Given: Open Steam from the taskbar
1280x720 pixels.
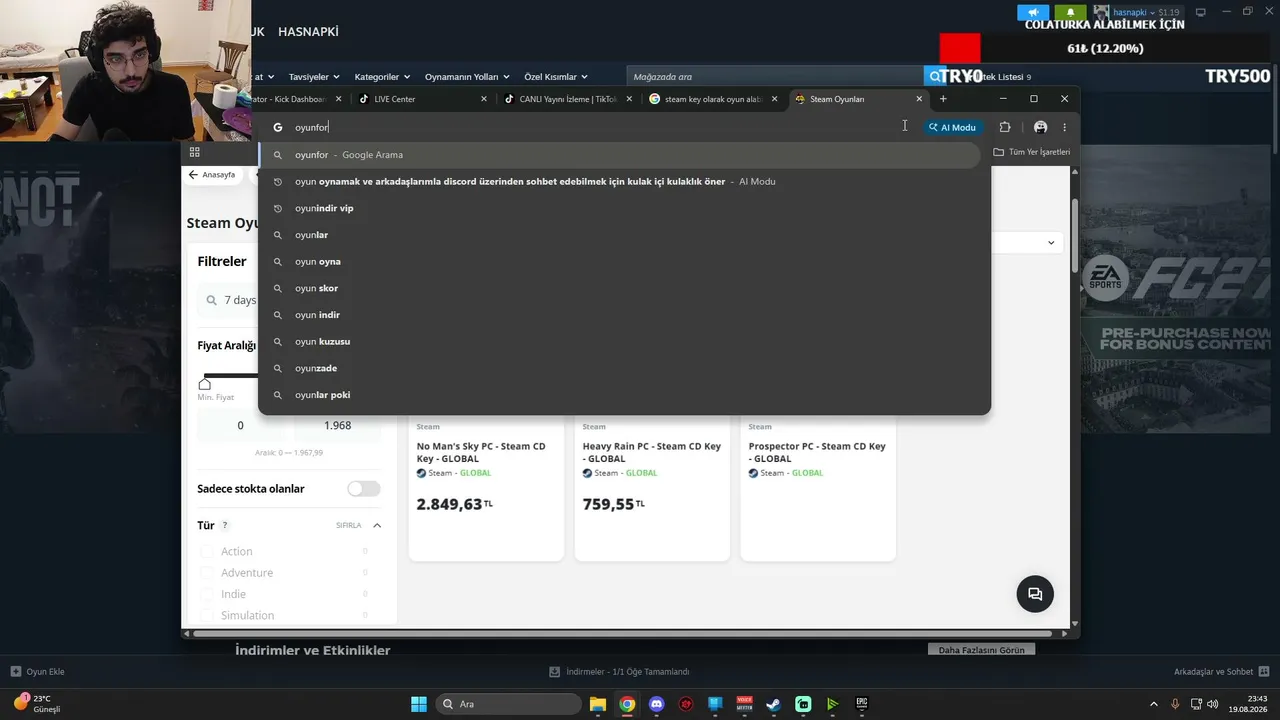Looking at the screenshot, I should coord(773,704).
